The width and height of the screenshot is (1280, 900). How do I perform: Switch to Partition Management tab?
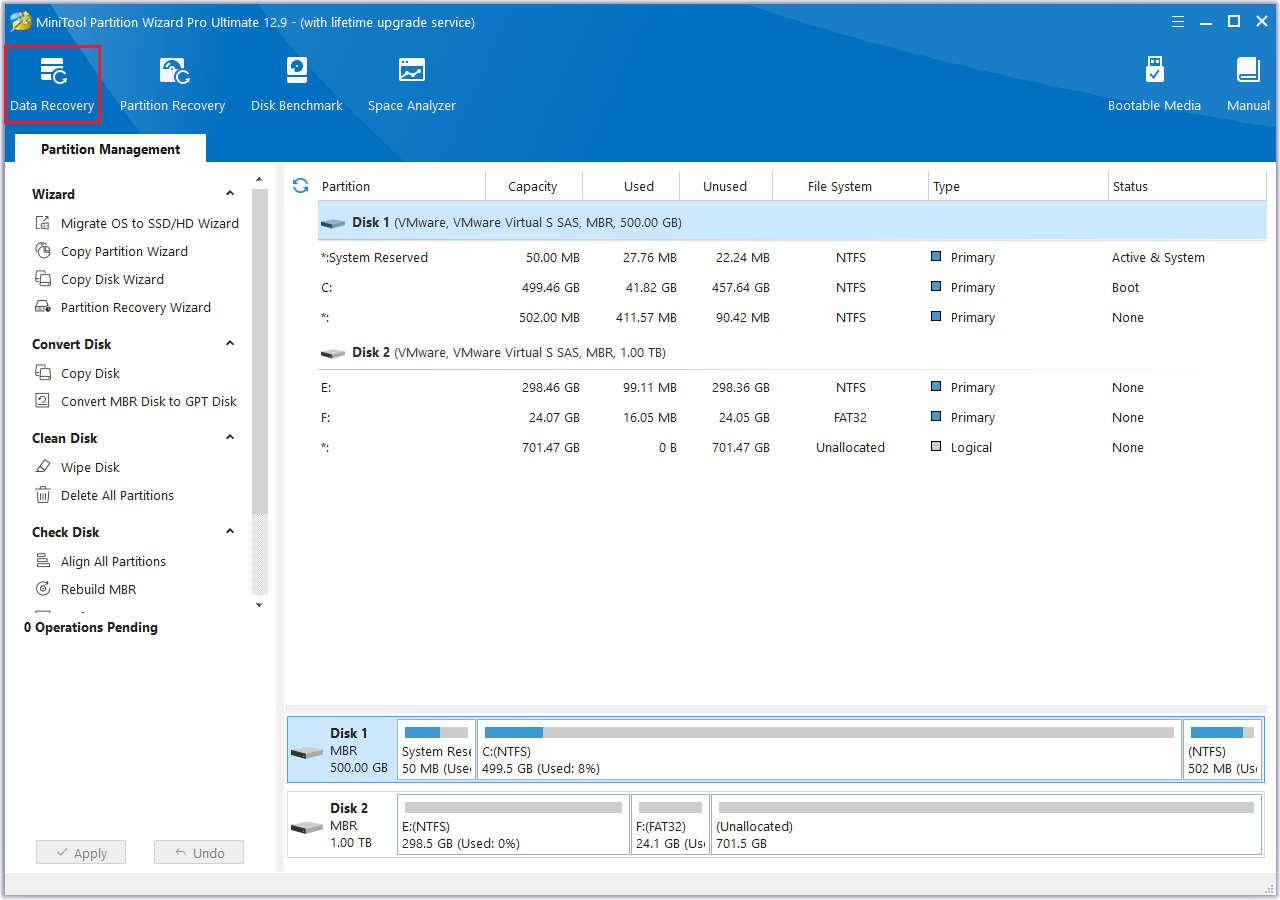coord(110,149)
